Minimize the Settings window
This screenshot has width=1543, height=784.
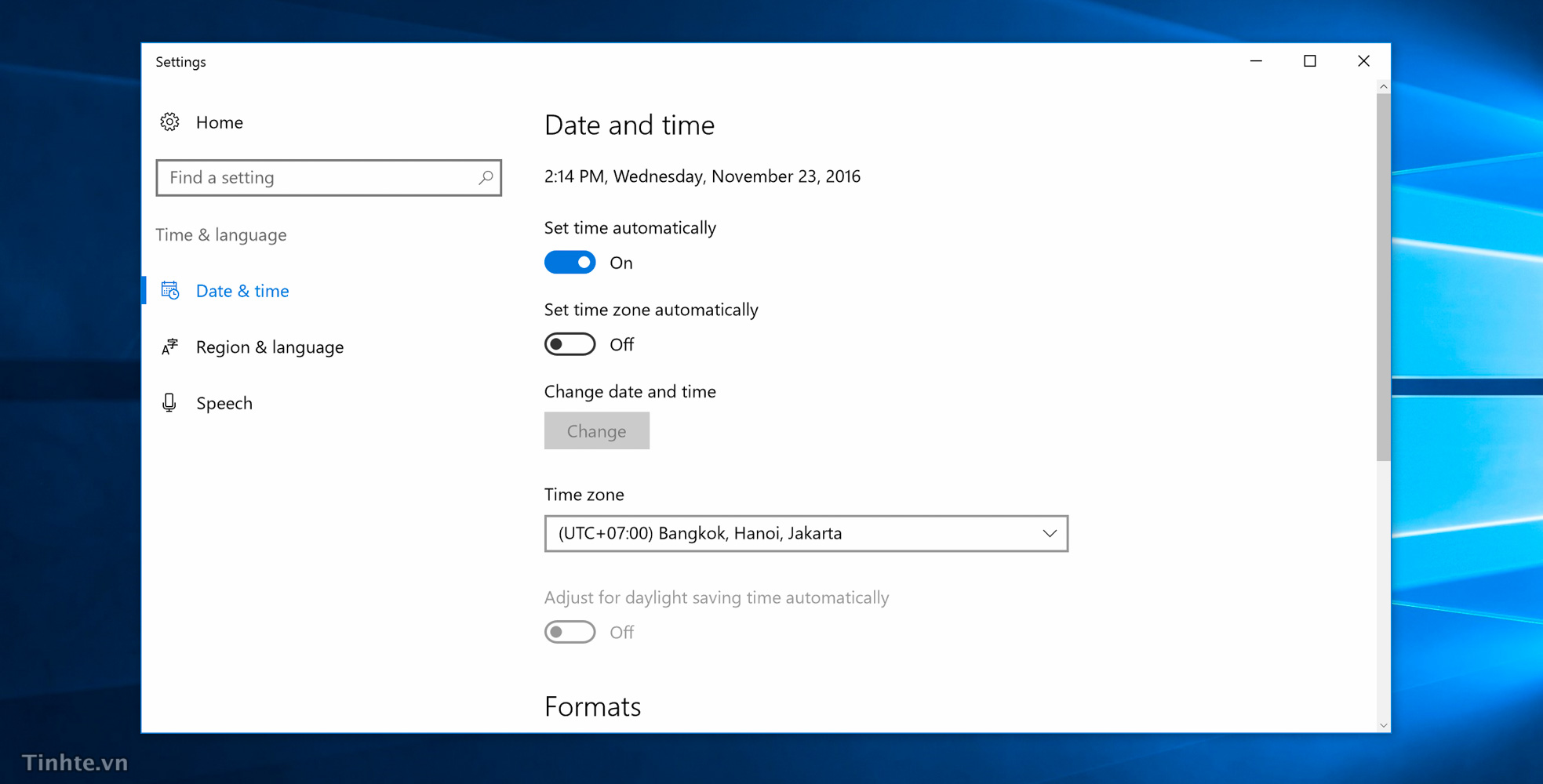pos(1256,61)
